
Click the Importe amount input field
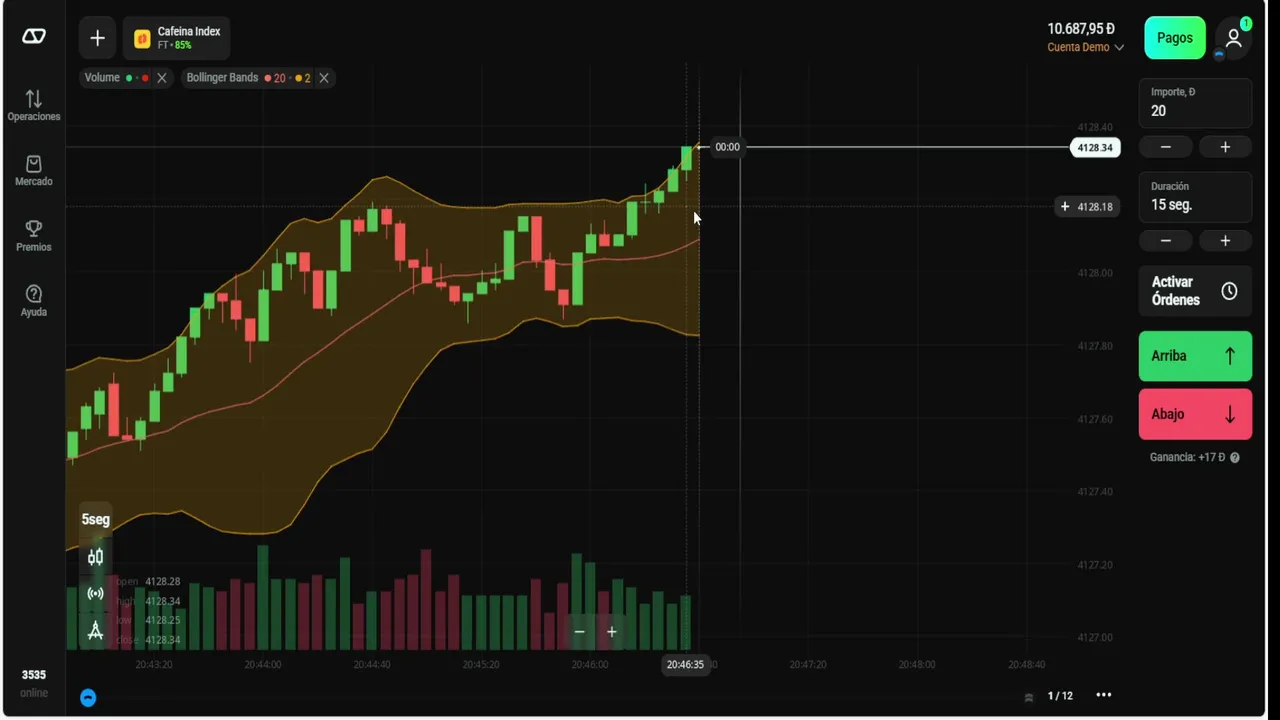pyautogui.click(x=1195, y=104)
